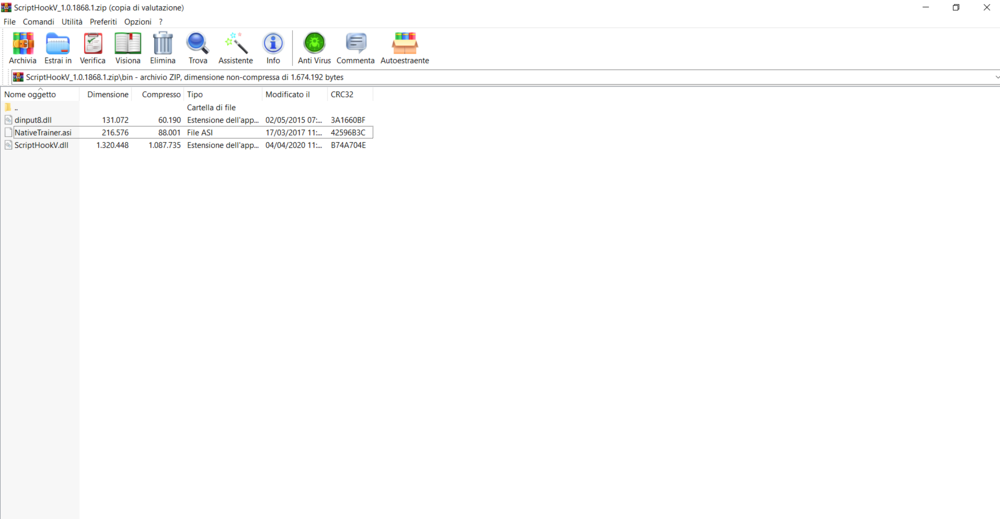Click the WinRAR icon in the address bar
Screen dimensions: 1000x519
(x=18, y=77)
